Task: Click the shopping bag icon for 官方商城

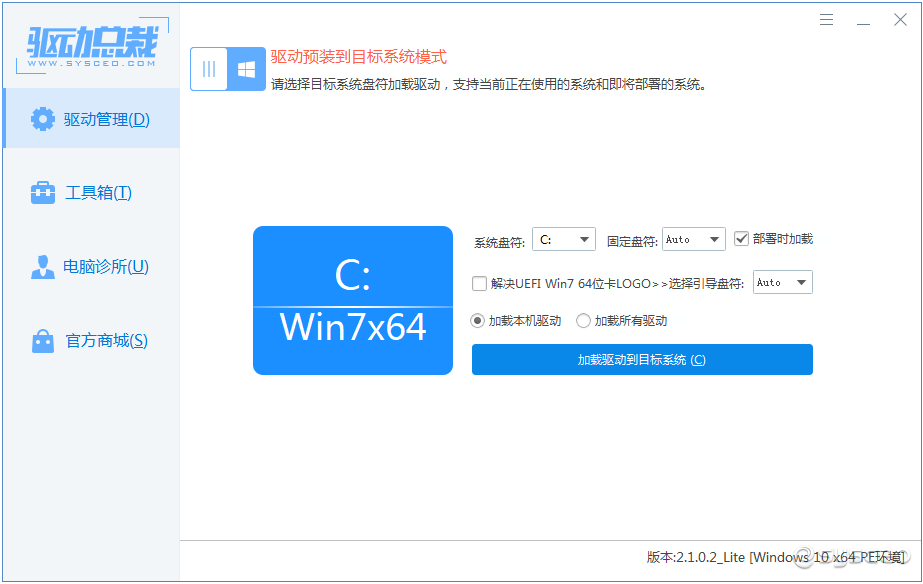Action: (x=42, y=340)
